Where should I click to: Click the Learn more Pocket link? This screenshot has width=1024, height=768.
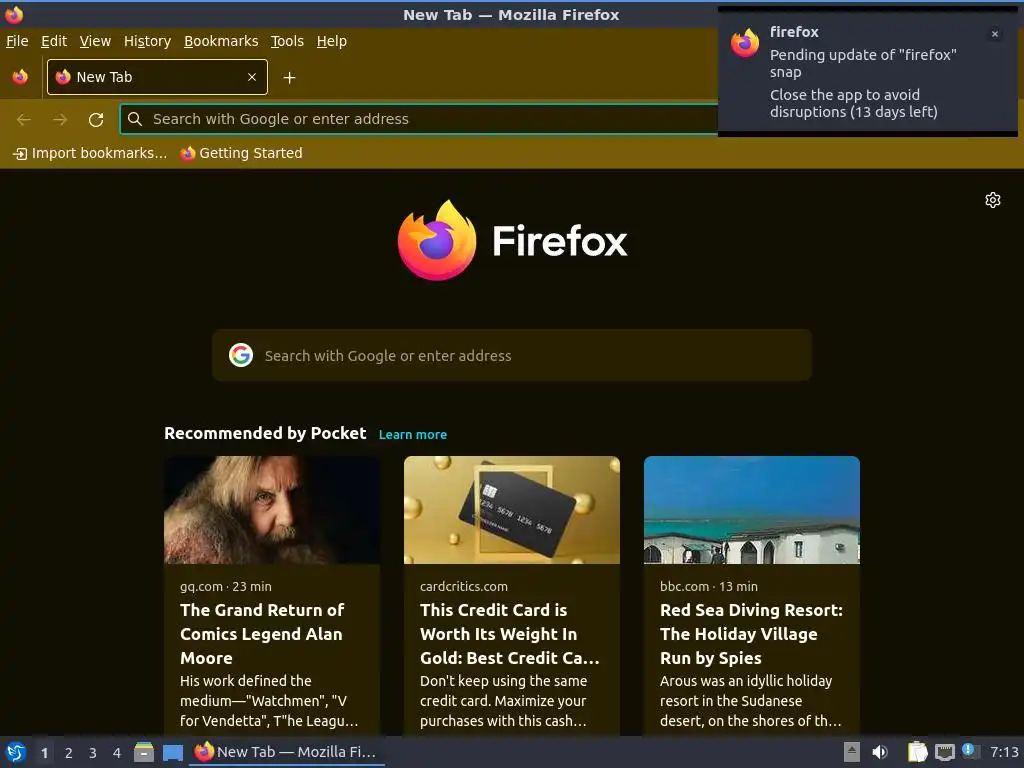(413, 435)
